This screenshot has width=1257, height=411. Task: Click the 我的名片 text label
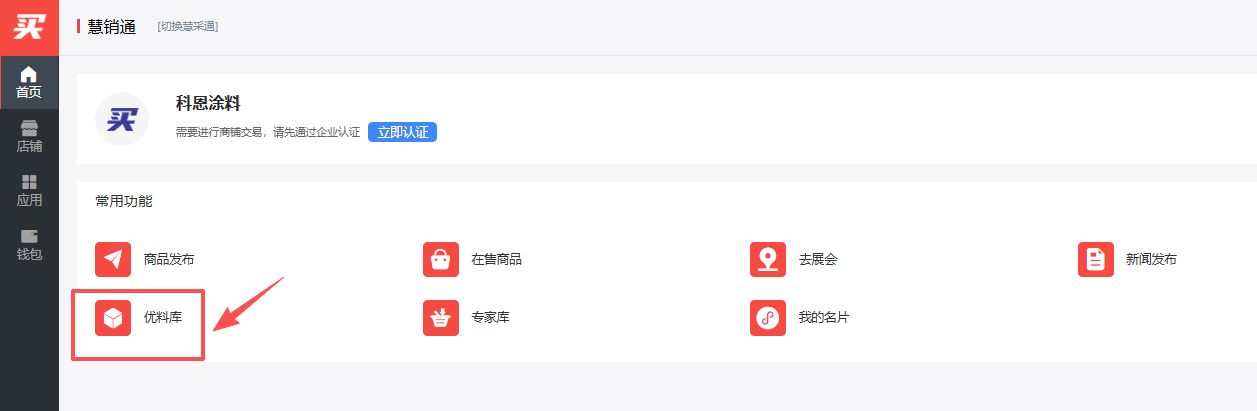point(824,318)
